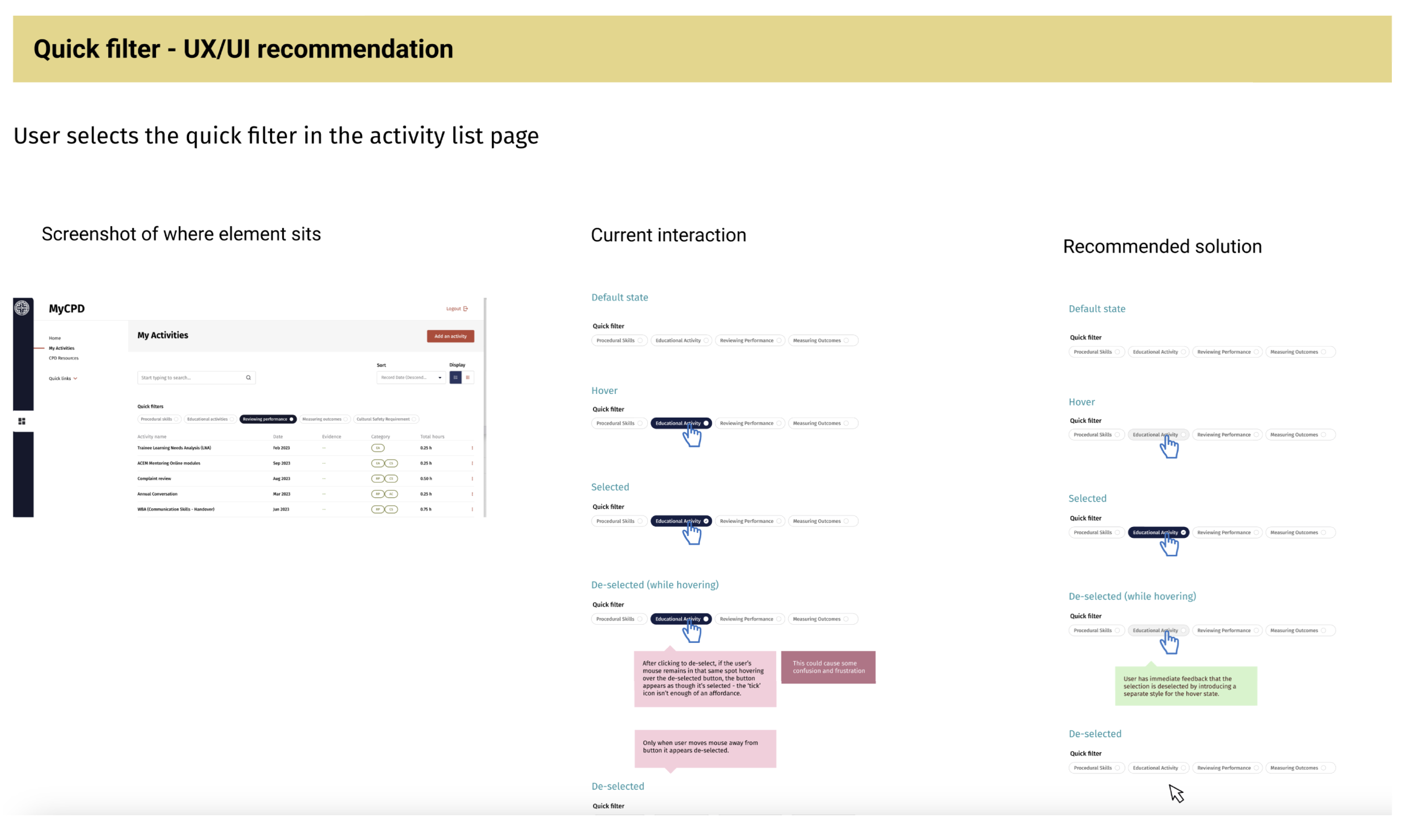Toggle Measuring Outcomes under Recommended solution Selected

point(1300,533)
